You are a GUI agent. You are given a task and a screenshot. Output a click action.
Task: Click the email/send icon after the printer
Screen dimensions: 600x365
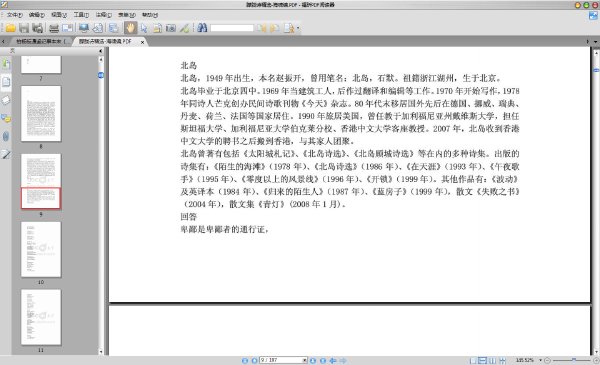tap(67, 28)
